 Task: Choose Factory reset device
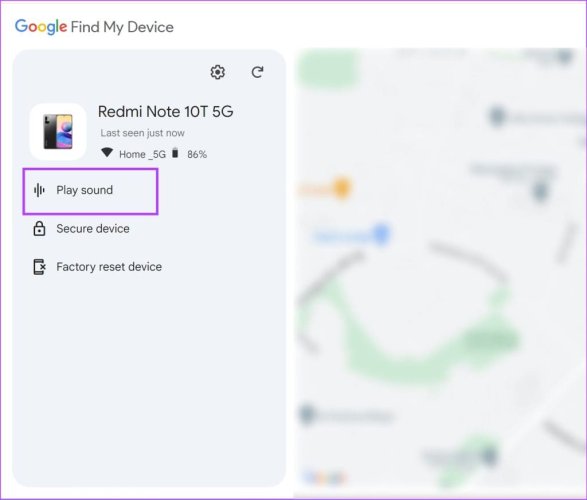97,267
